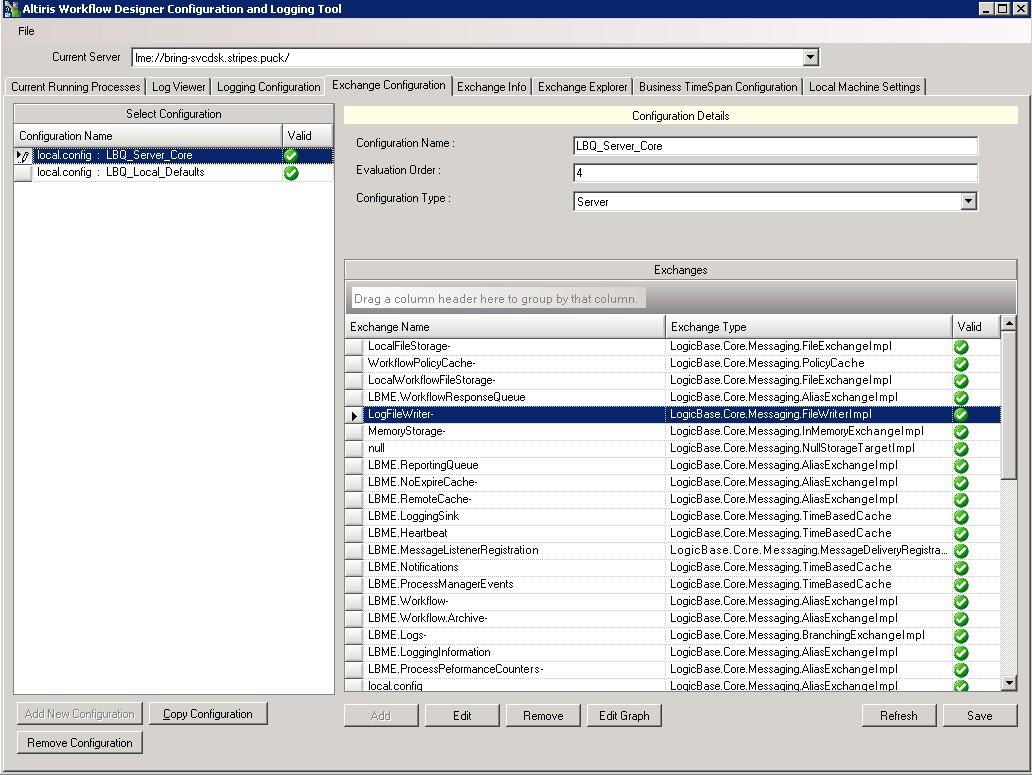This screenshot has width=1032, height=775.
Task: Select row header box for LBME.ReportingQueue
Action: pos(354,466)
